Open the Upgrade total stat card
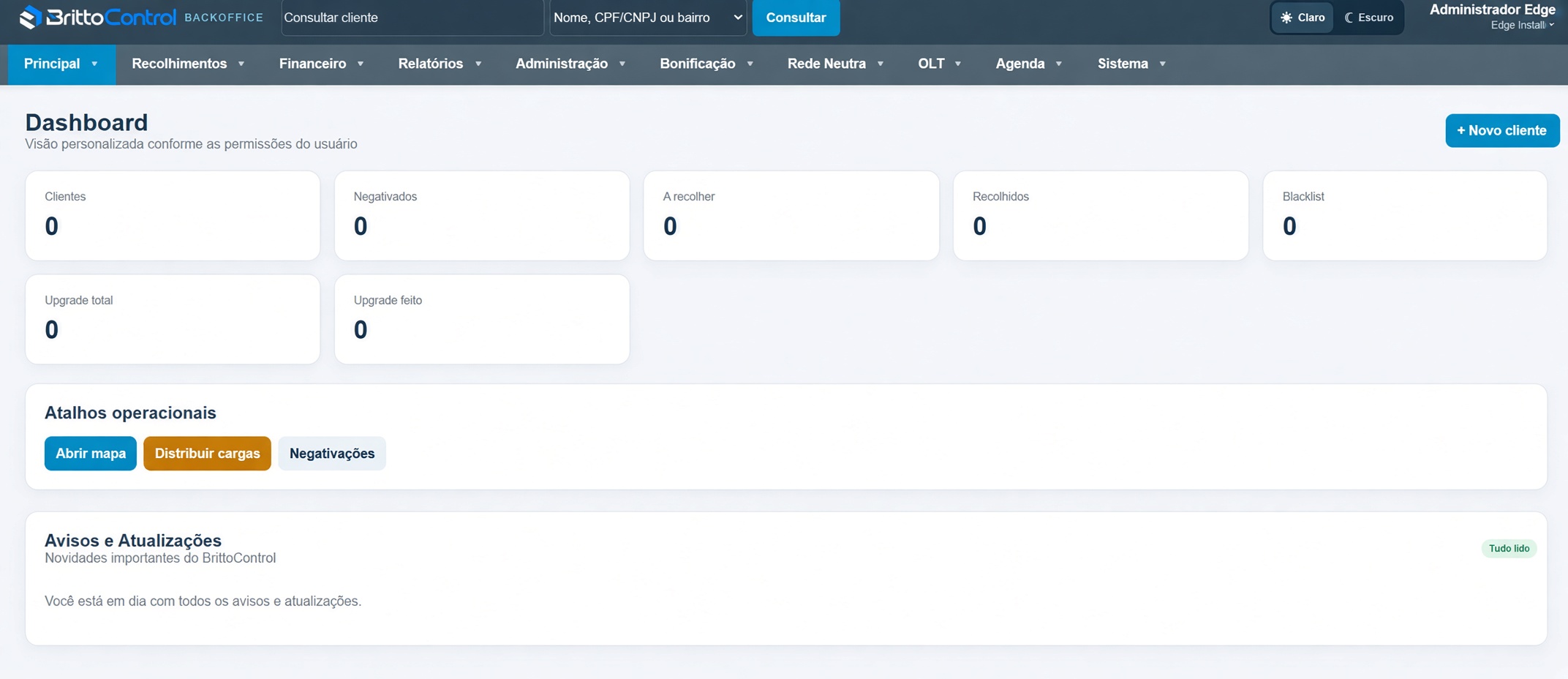Viewport: 1568px width, 679px height. (x=173, y=320)
